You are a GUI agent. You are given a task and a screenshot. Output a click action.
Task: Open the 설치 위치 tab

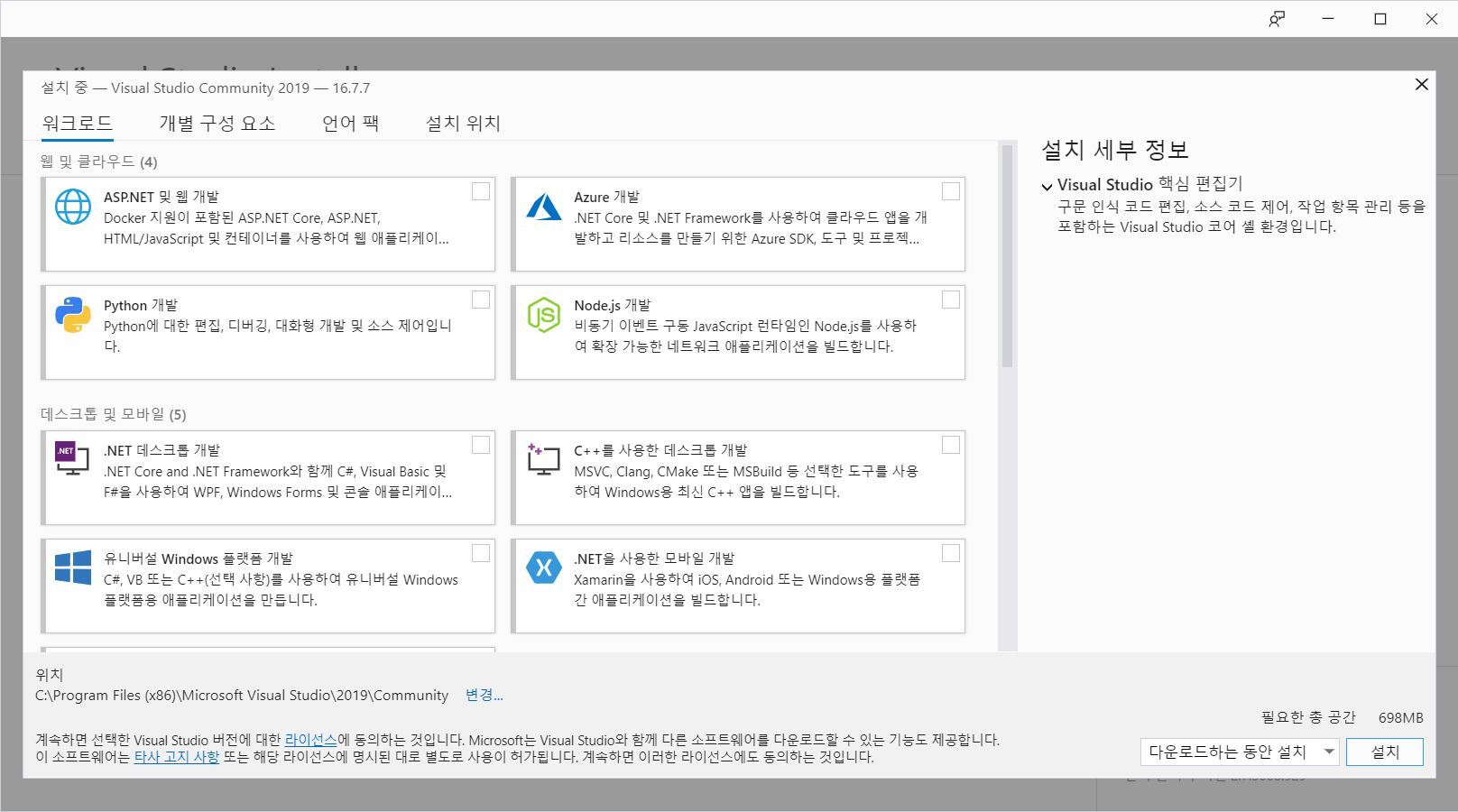coord(463,124)
